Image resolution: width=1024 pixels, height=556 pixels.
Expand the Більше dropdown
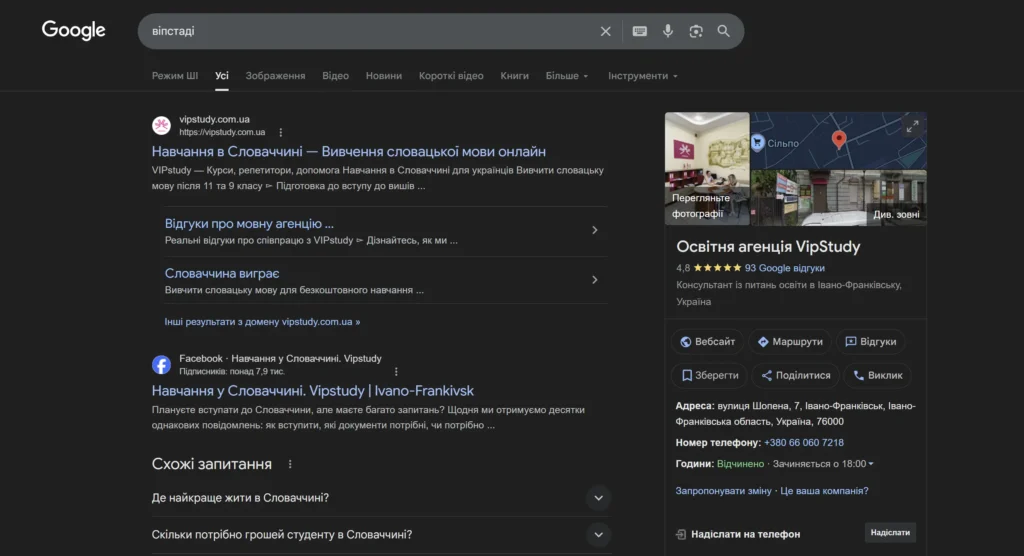pyautogui.click(x=567, y=76)
